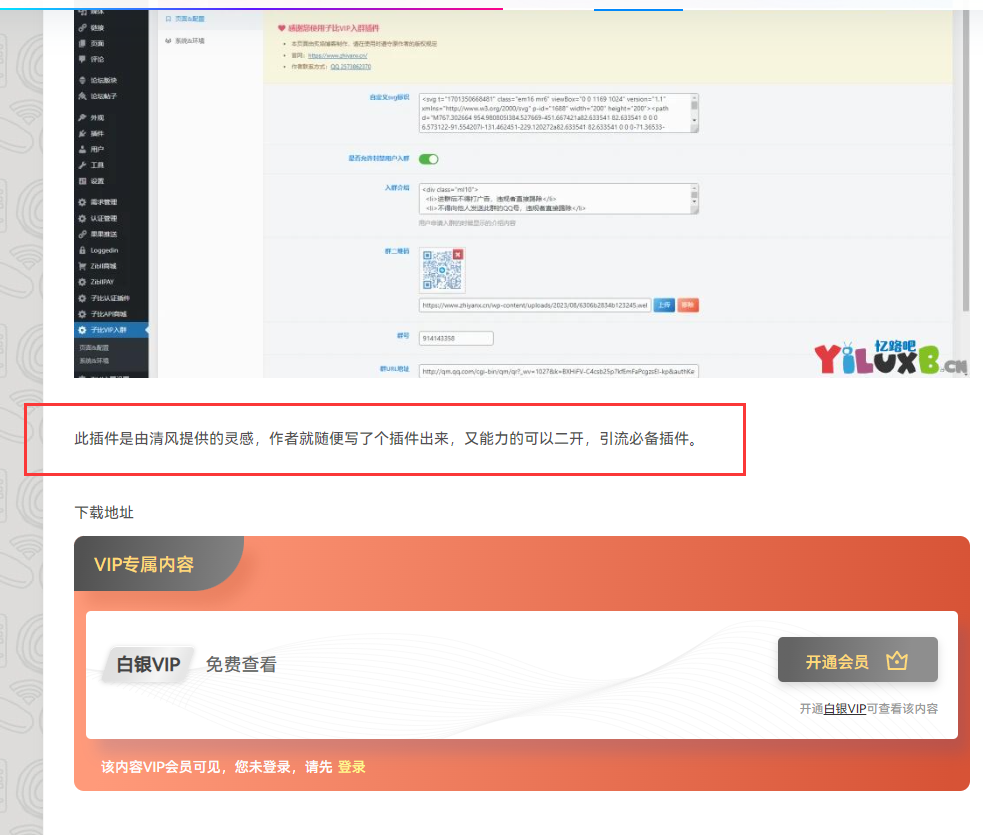Click the yellow 登录 link
The image size is (983, 835).
(x=351, y=767)
